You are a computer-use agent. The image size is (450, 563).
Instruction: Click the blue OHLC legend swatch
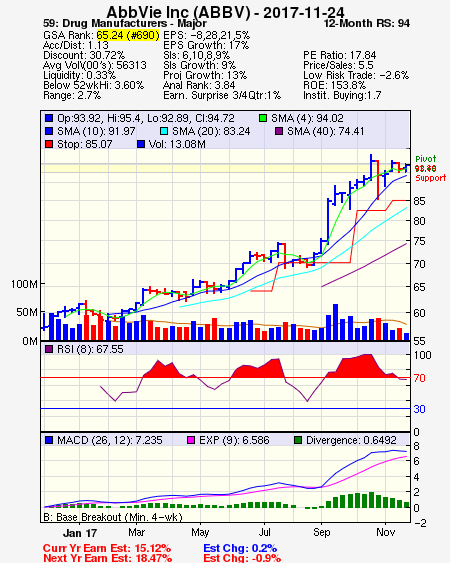[49, 118]
